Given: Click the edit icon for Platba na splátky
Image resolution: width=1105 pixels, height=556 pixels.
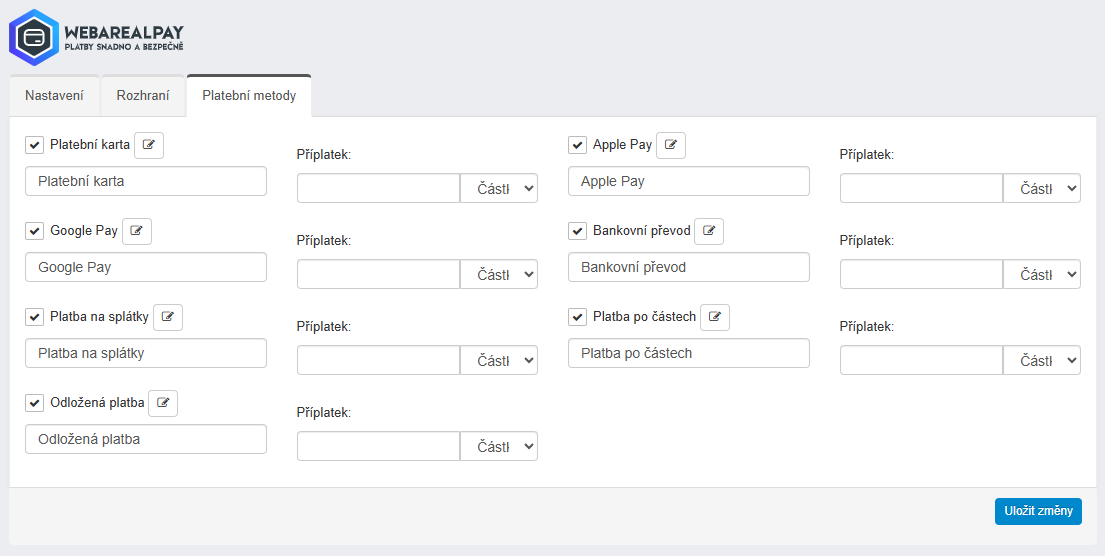Looking at the screenshot, I should coord(168,317).
